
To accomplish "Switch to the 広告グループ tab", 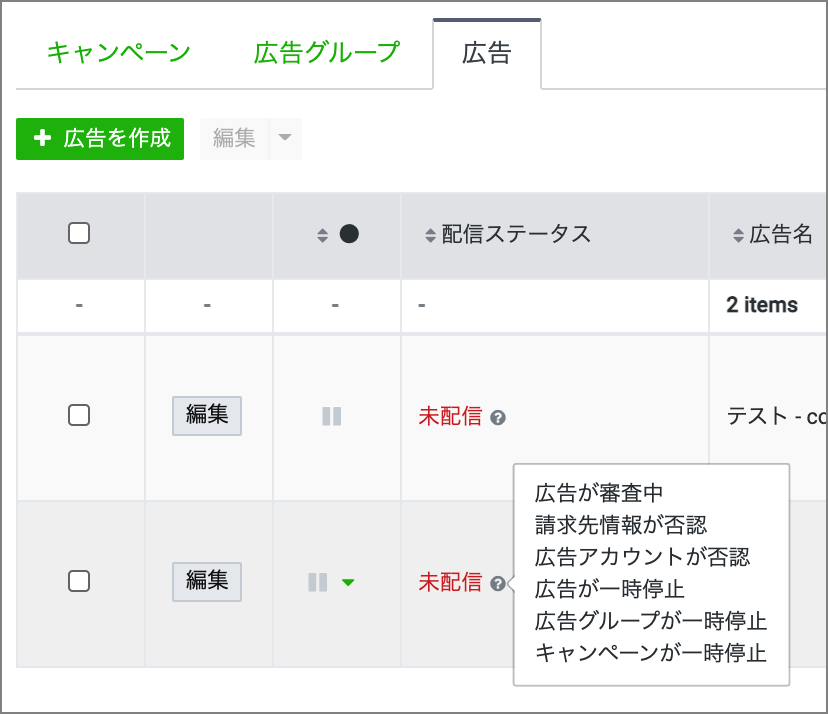I will (x=327, y=53).
